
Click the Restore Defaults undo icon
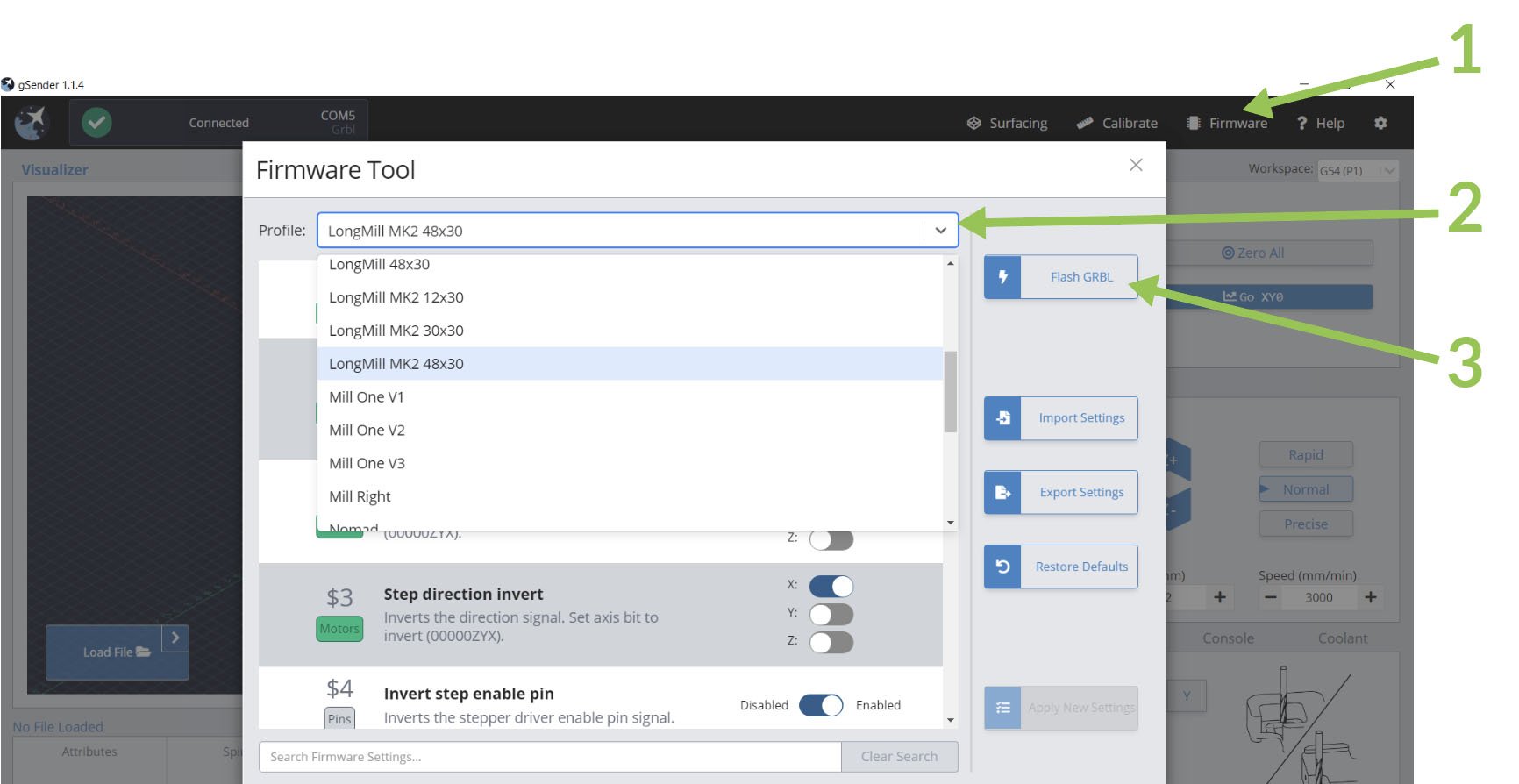1002,567
